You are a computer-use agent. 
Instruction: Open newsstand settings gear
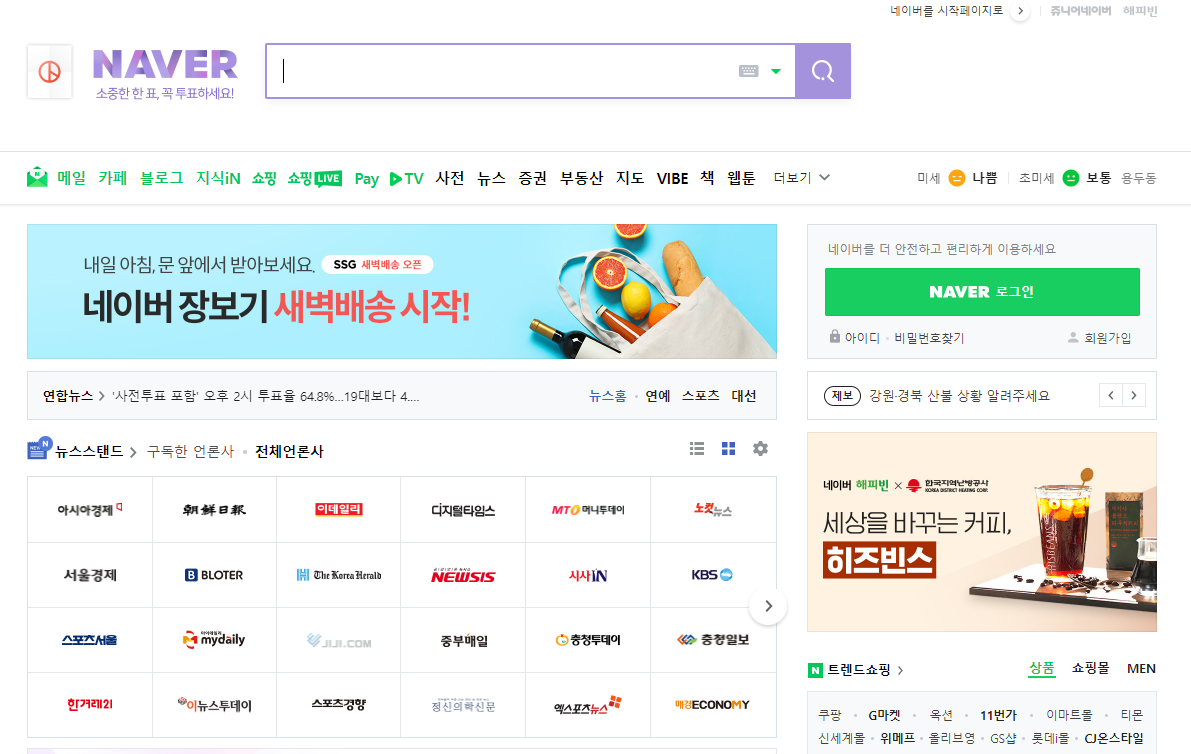pyautogui.click(x=760, y=449)
